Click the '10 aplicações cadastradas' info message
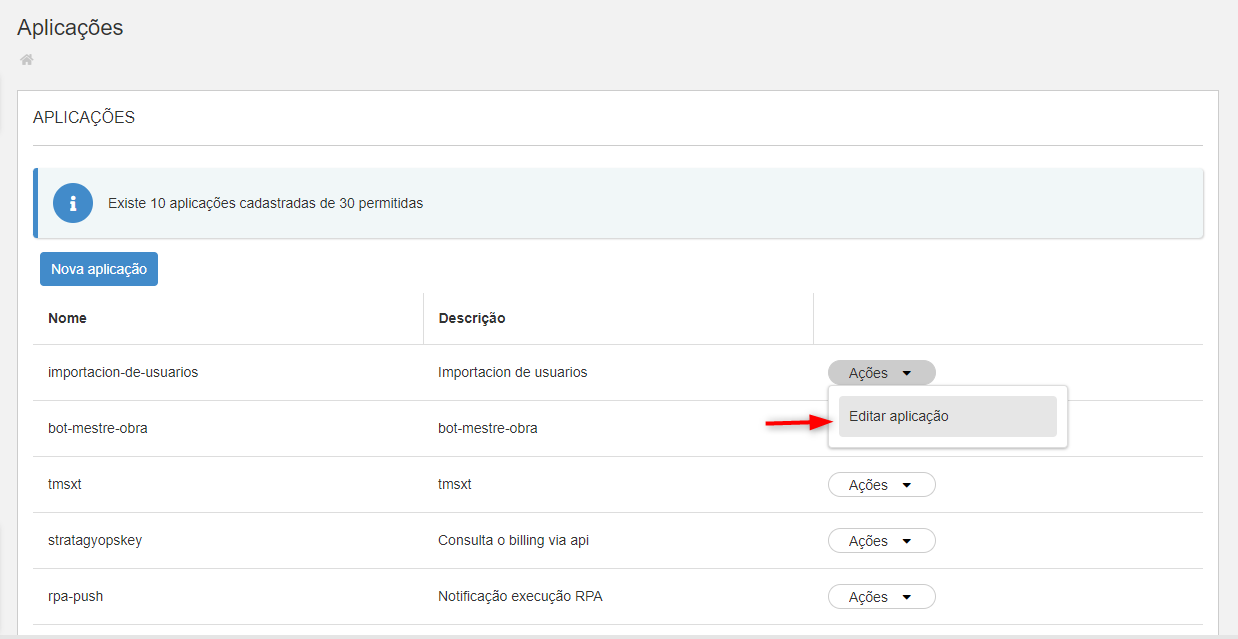1238x639 pixels. [265, 203]
